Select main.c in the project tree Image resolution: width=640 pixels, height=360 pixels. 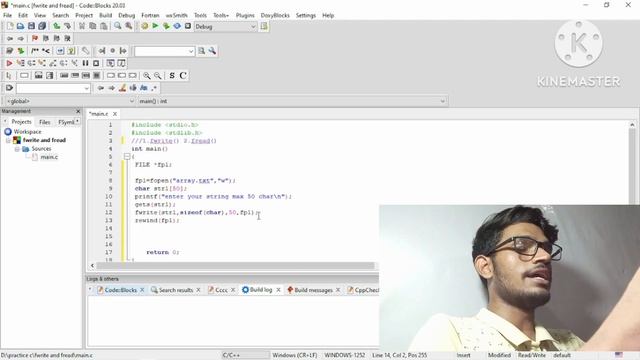pos(49,157)
